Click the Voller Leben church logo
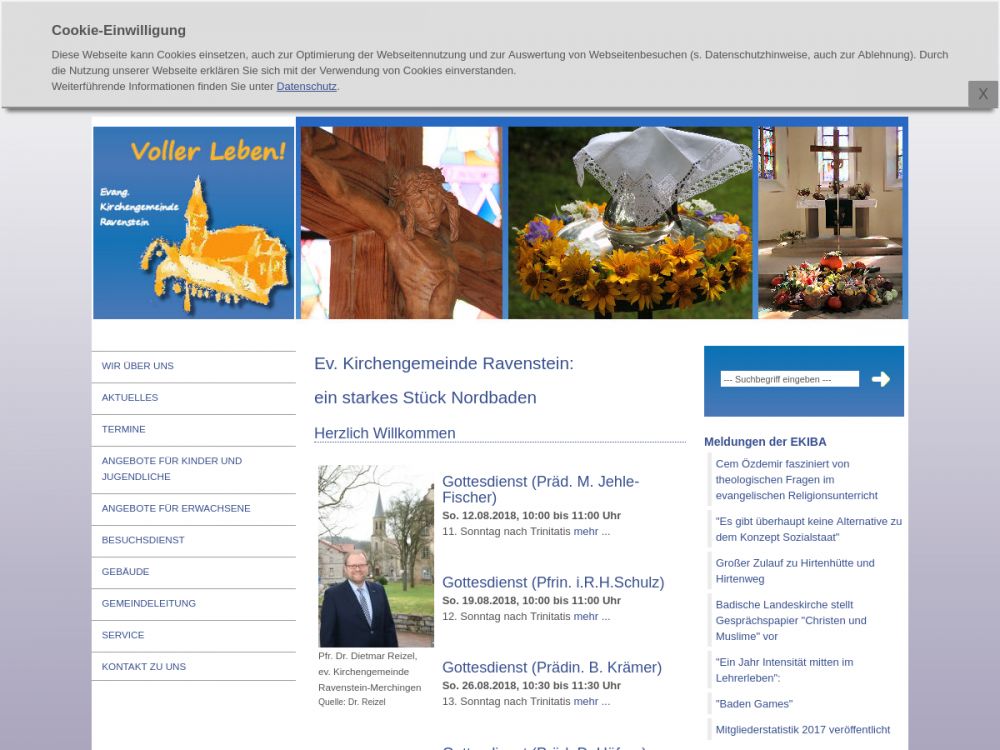The width and height of the screenshot is (1000, 750). click(194, 222)
